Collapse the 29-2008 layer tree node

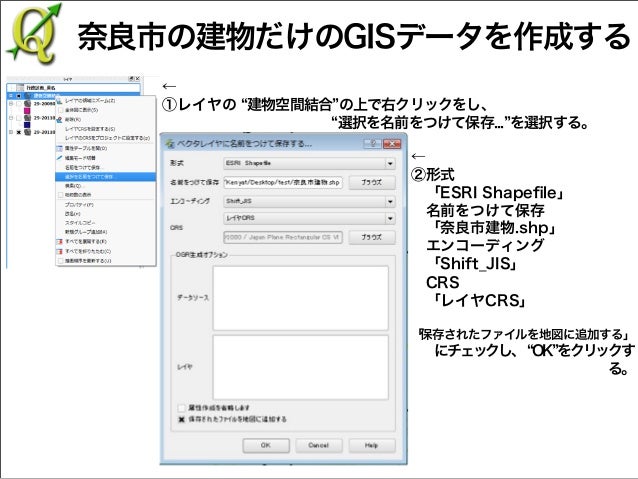pyautogui.click(x=11, y=104)
